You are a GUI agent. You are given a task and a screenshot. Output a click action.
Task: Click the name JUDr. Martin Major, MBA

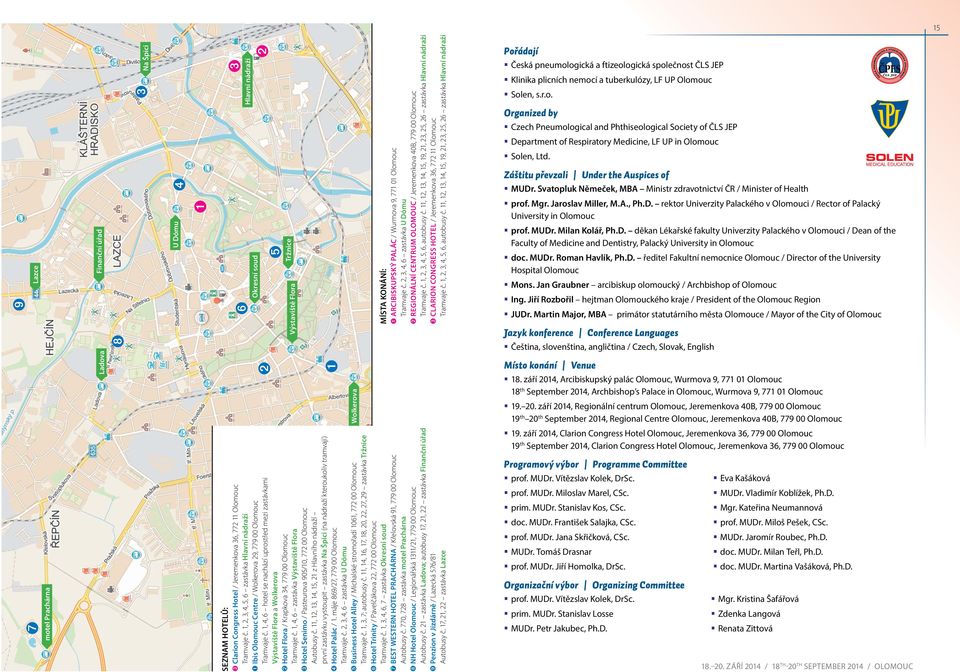(558, 314)
